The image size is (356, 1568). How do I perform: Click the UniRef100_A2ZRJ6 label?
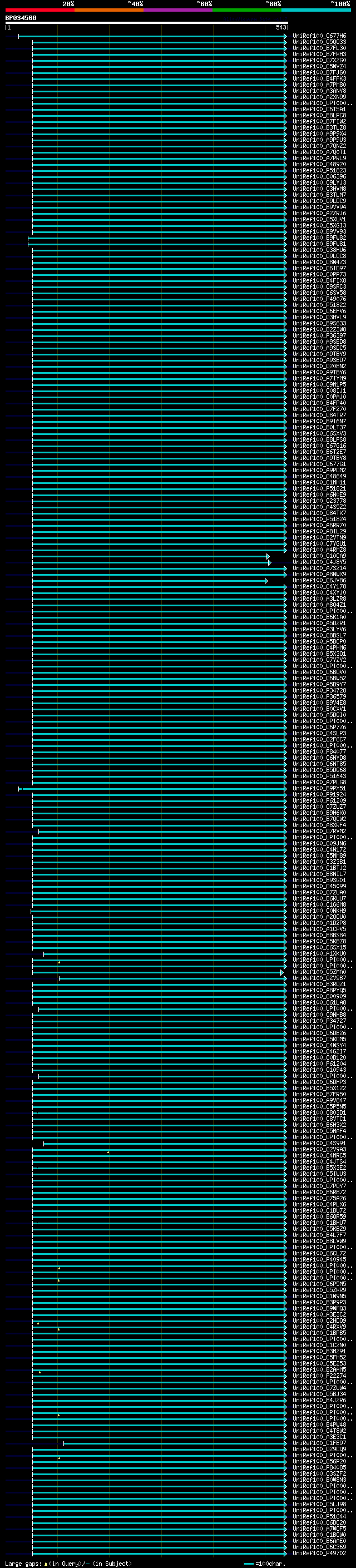[319, 213]
